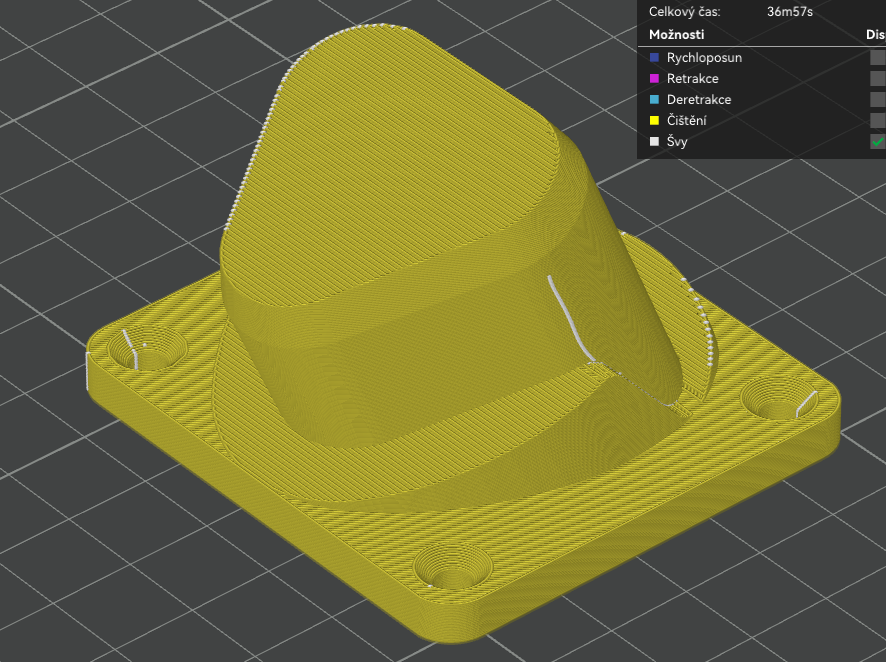Select the Deretrakce legend label
The width and height of the screenshot is (886, 662).
[698, 100]
